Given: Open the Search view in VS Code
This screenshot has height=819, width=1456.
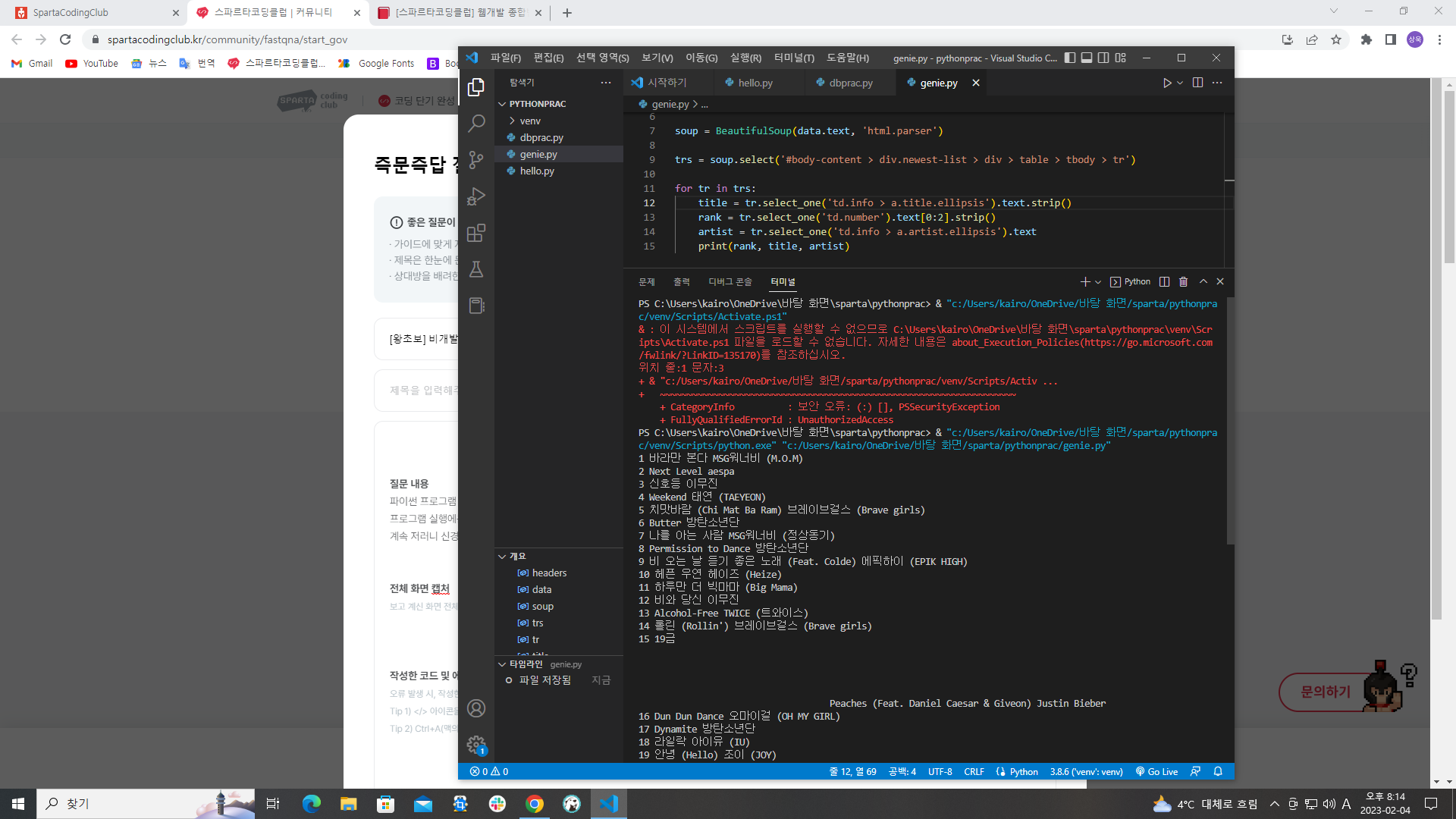Looking at the screenshot, I should (476, 123).
